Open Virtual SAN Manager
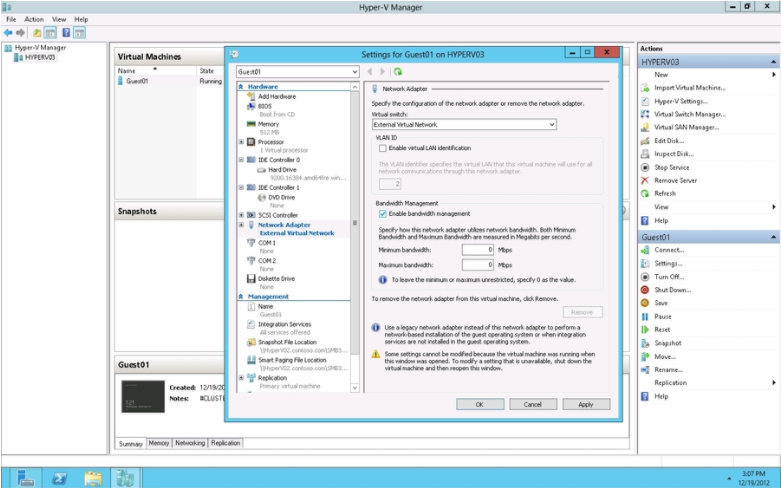The width and height of the screenshot is (781, 488). point(686,127)
